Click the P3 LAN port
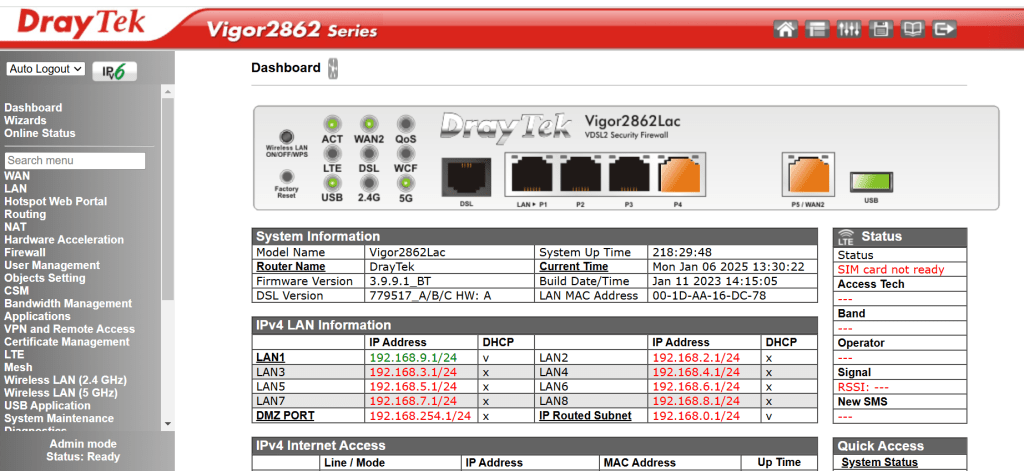 click(630, 174)
